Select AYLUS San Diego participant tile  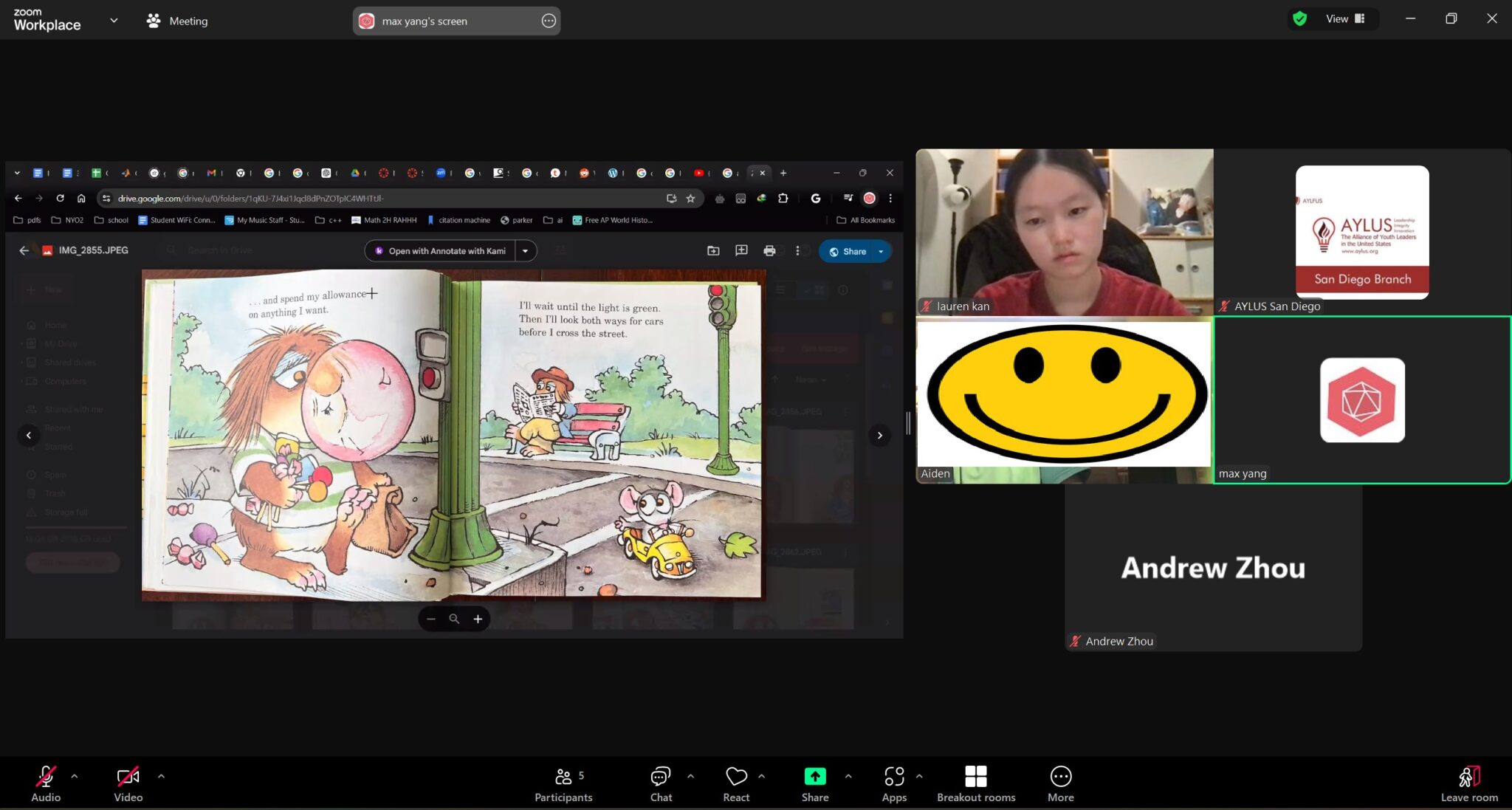(1362, 232)
